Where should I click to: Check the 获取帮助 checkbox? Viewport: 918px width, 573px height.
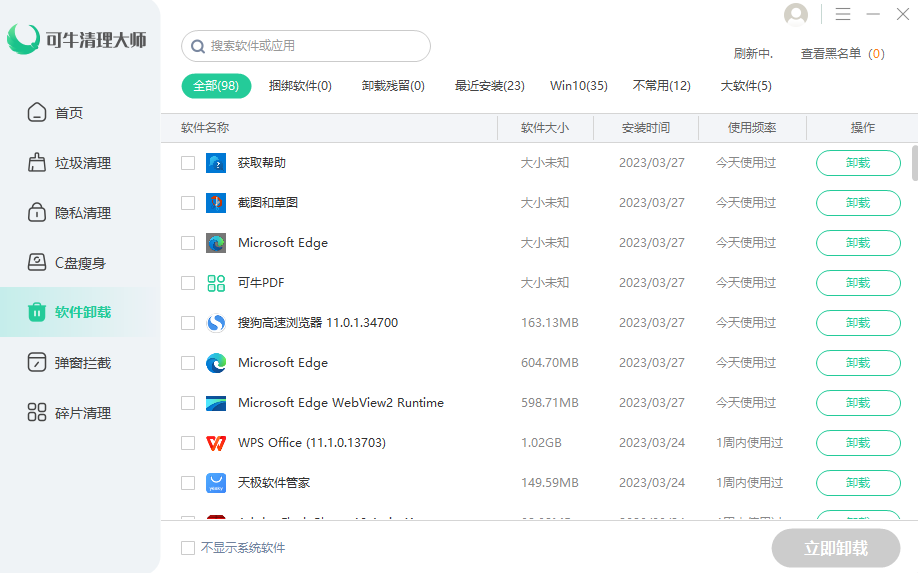pyautogui.click(x=188, y=163)
